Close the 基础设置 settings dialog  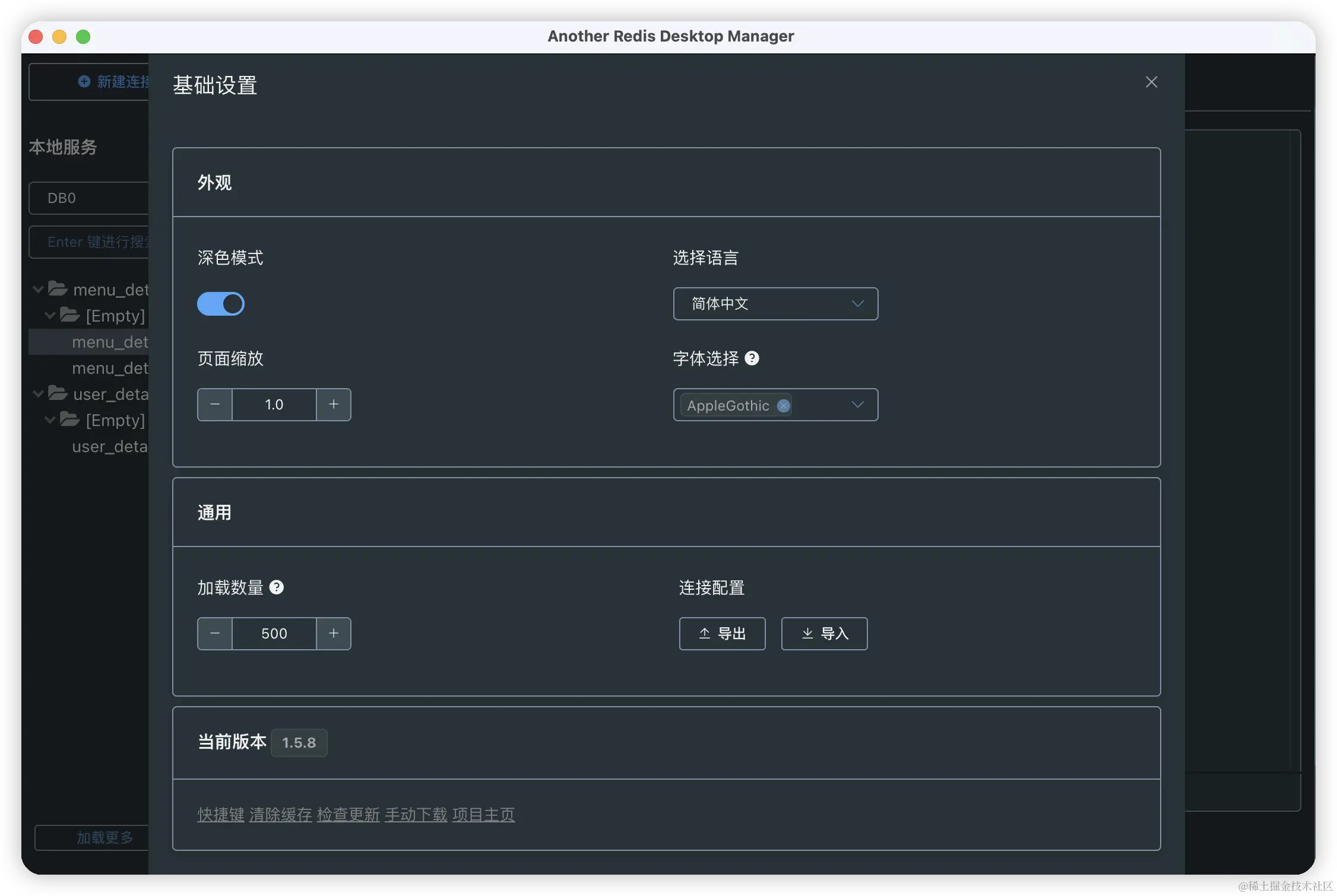[x=1151, y=82]
